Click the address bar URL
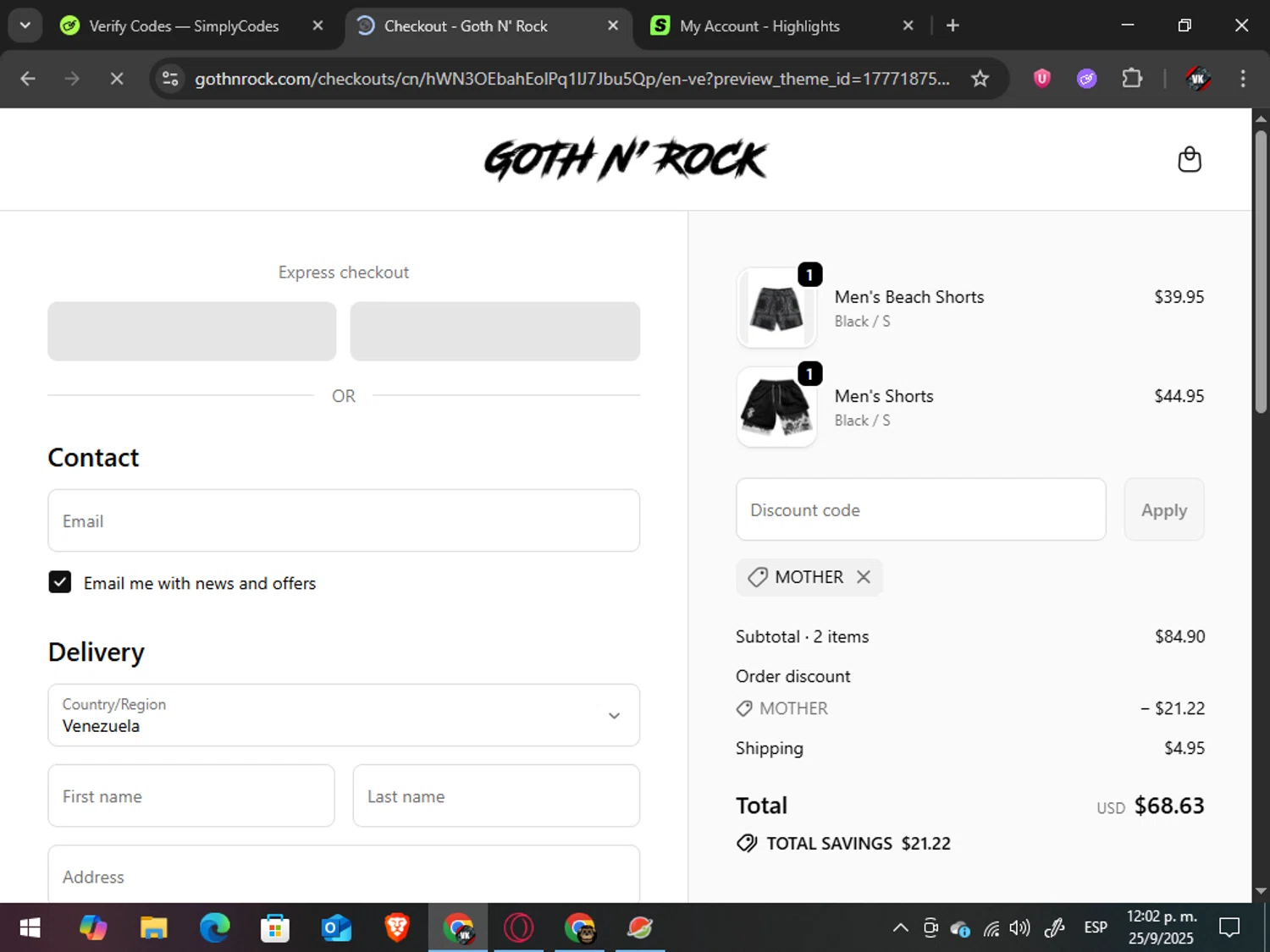1270x952 pixels. [572, 79]
